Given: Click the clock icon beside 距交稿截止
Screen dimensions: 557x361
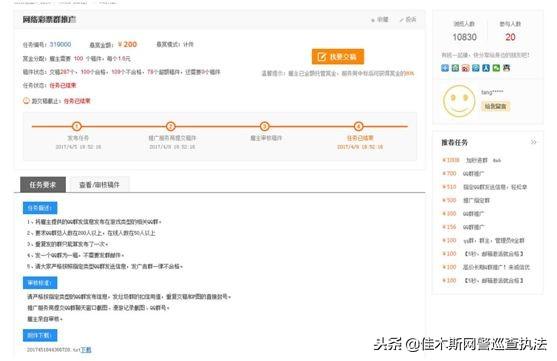Looking at the screenshot, I should click(26, 101).
